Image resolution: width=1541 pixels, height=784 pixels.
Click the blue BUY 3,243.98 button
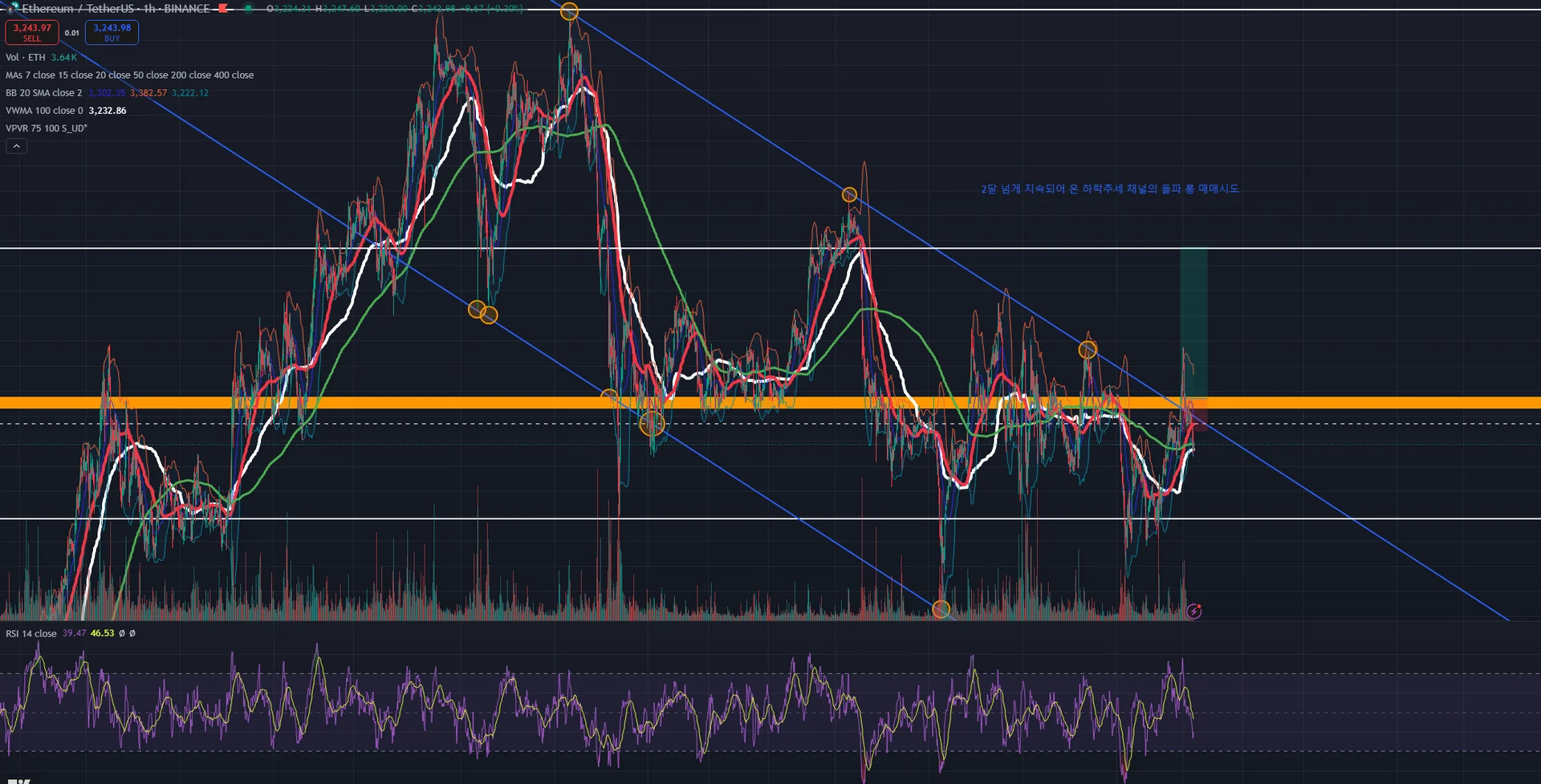coord(112,32)
